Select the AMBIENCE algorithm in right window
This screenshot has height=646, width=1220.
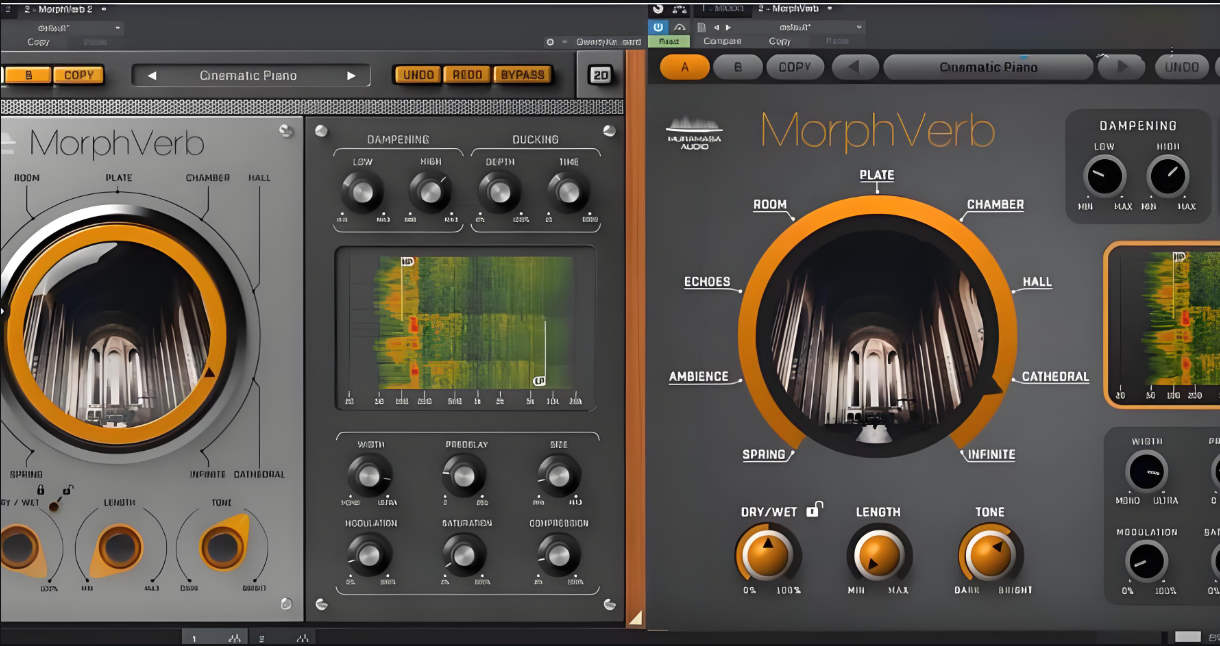pyautogui.click(x=699, y=377)
